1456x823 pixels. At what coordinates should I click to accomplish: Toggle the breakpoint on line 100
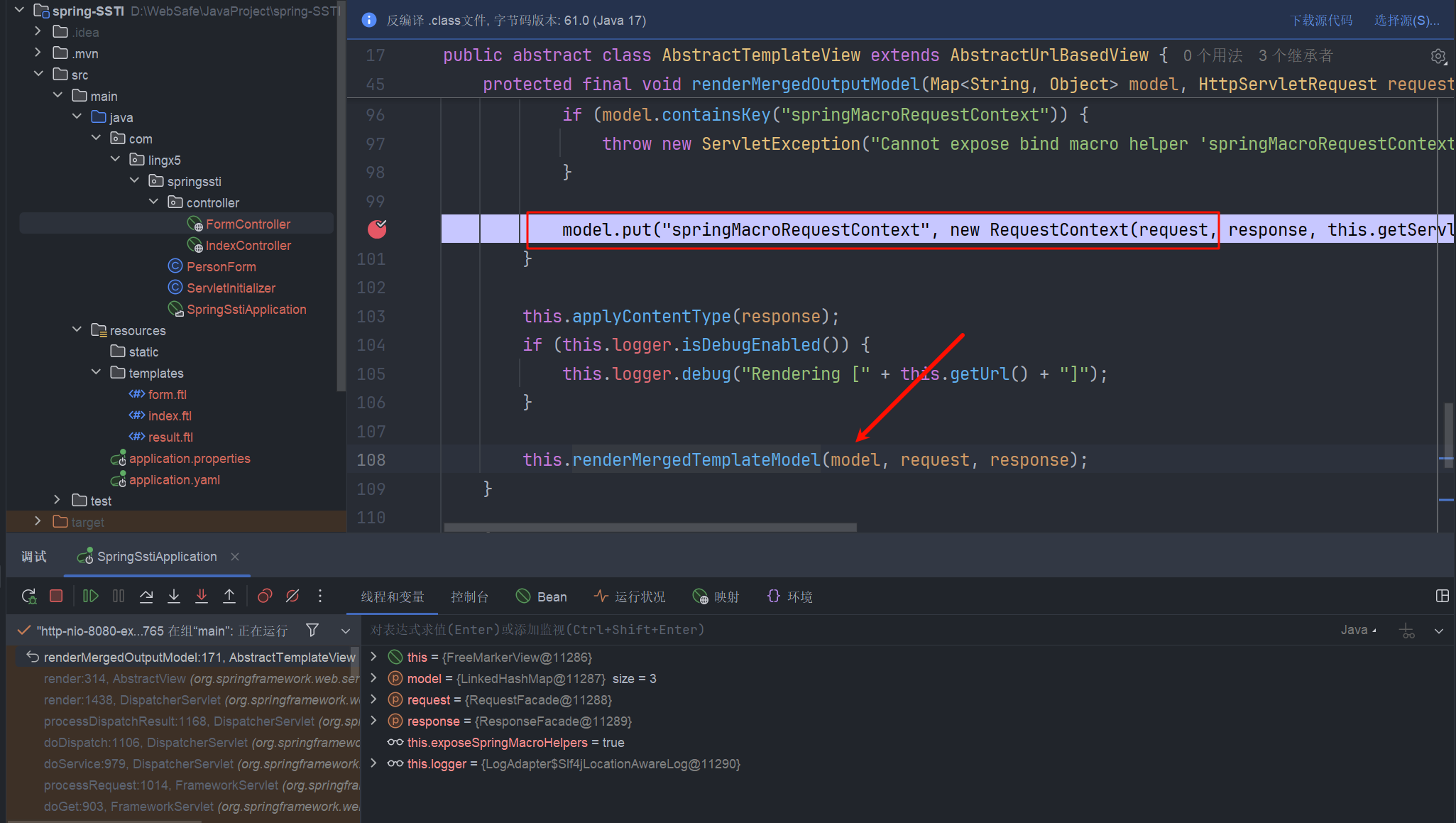click(377, 229)
